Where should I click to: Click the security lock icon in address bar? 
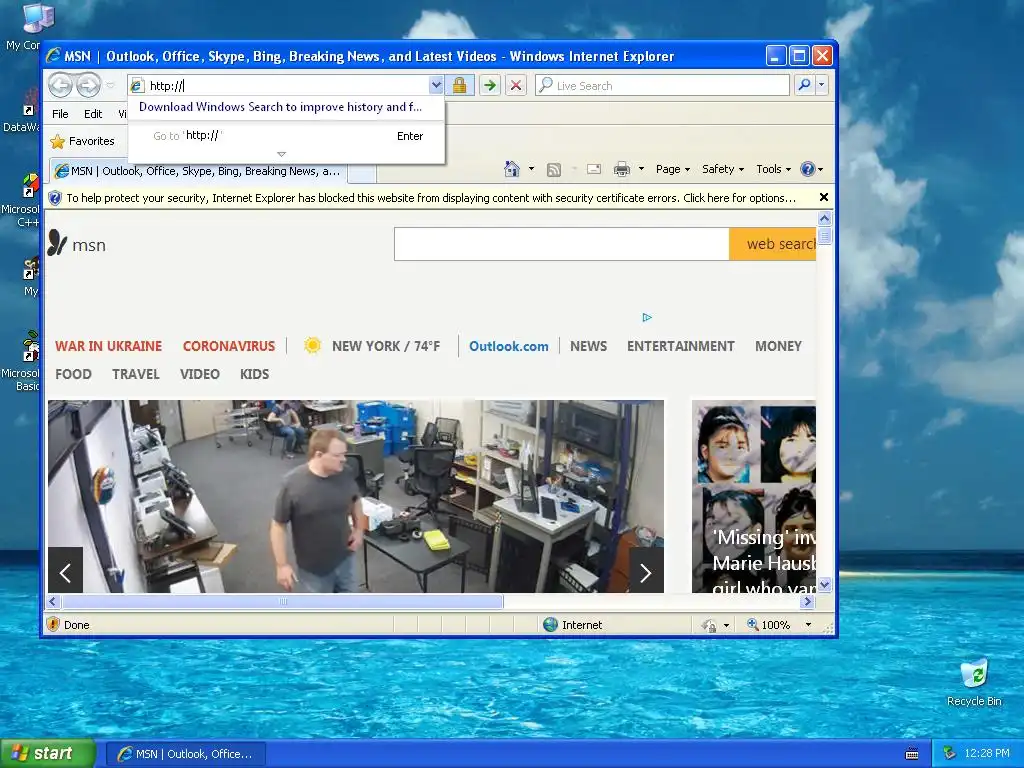click(459, 86)
